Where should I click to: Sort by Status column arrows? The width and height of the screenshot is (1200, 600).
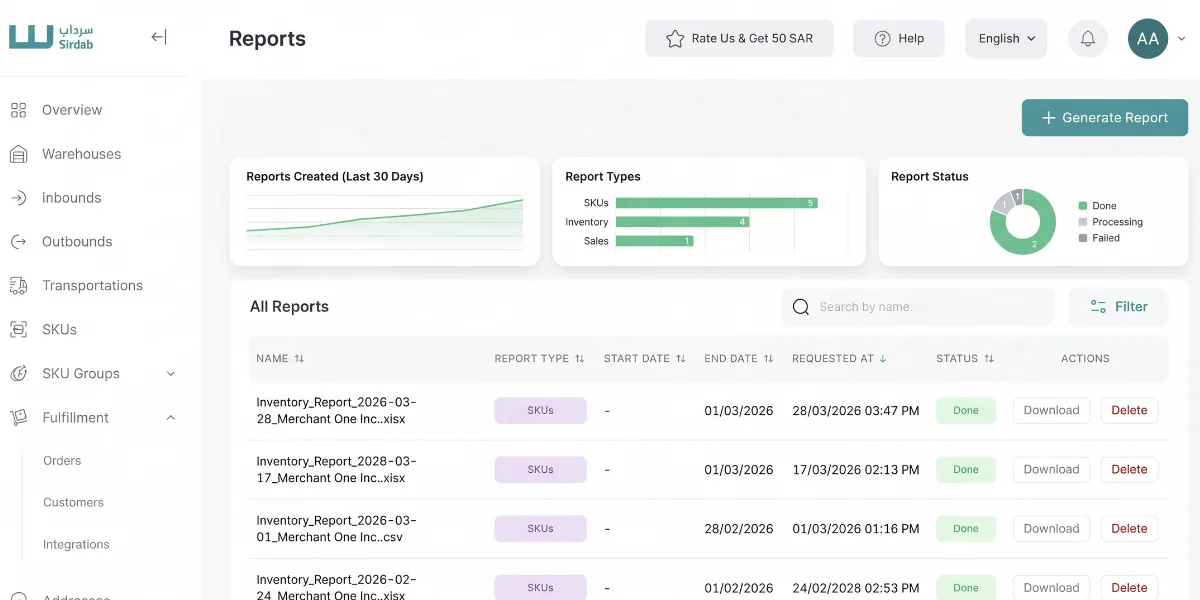coord(989,358)
